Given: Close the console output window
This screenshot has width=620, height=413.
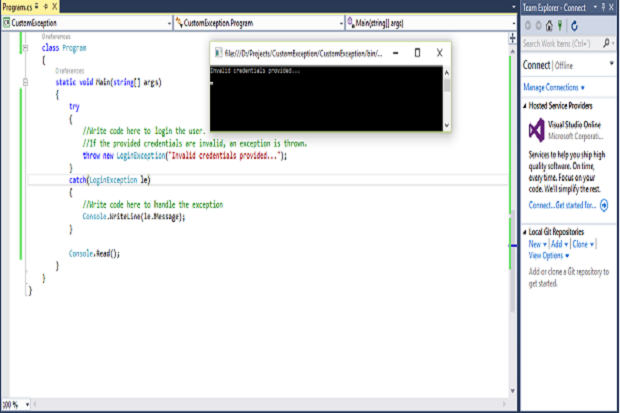Looking at the screenshot, I should 439,53.
